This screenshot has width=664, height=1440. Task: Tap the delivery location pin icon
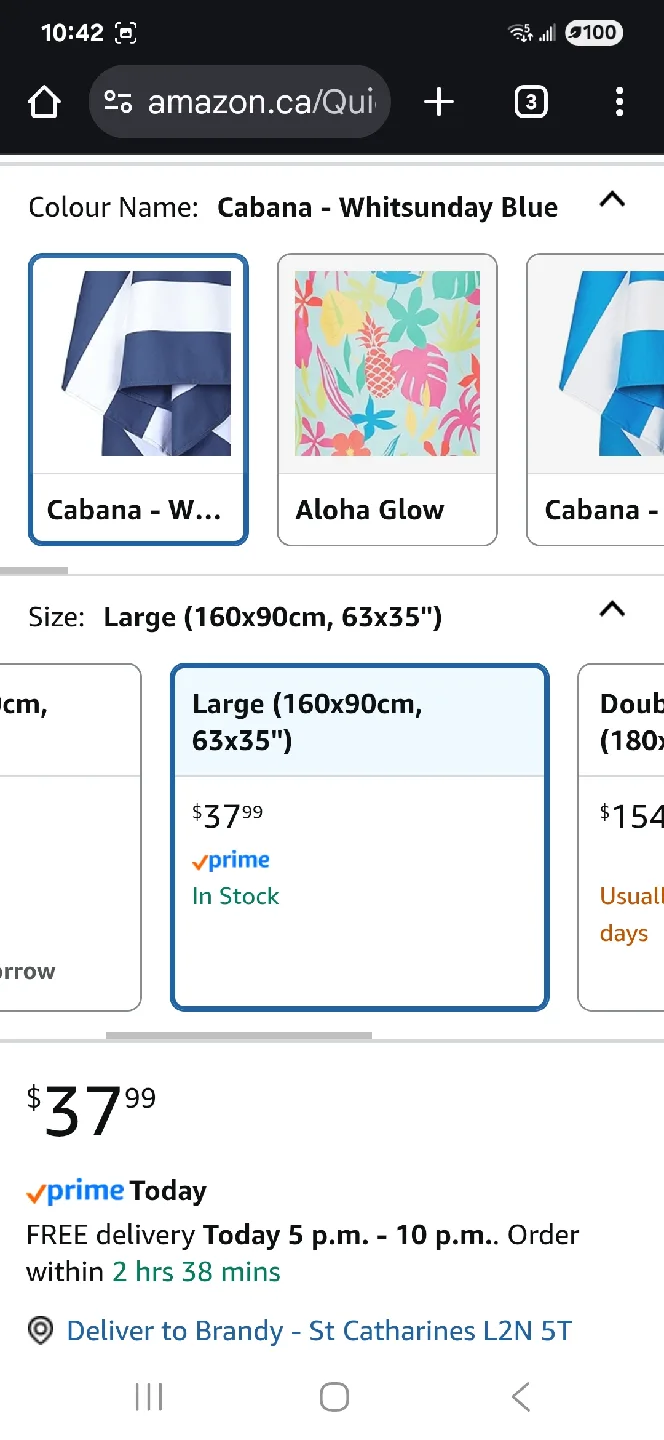click(x=40, y=1330)
